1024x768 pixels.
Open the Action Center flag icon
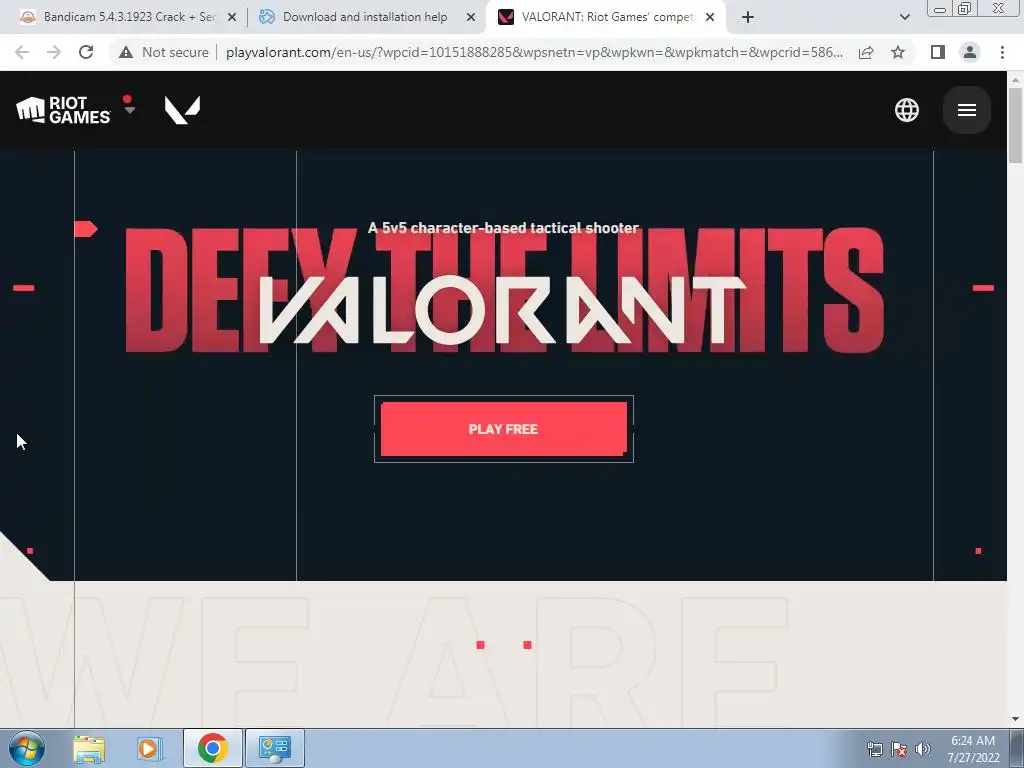tap(899, 749)
